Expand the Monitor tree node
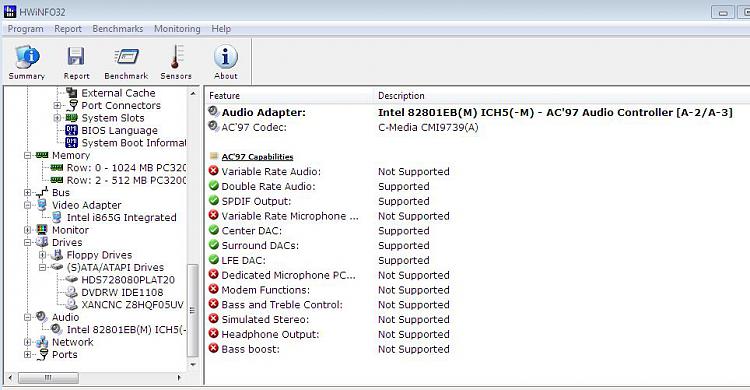This screenshot has width=750, height=390. click(x=27, y=230)
